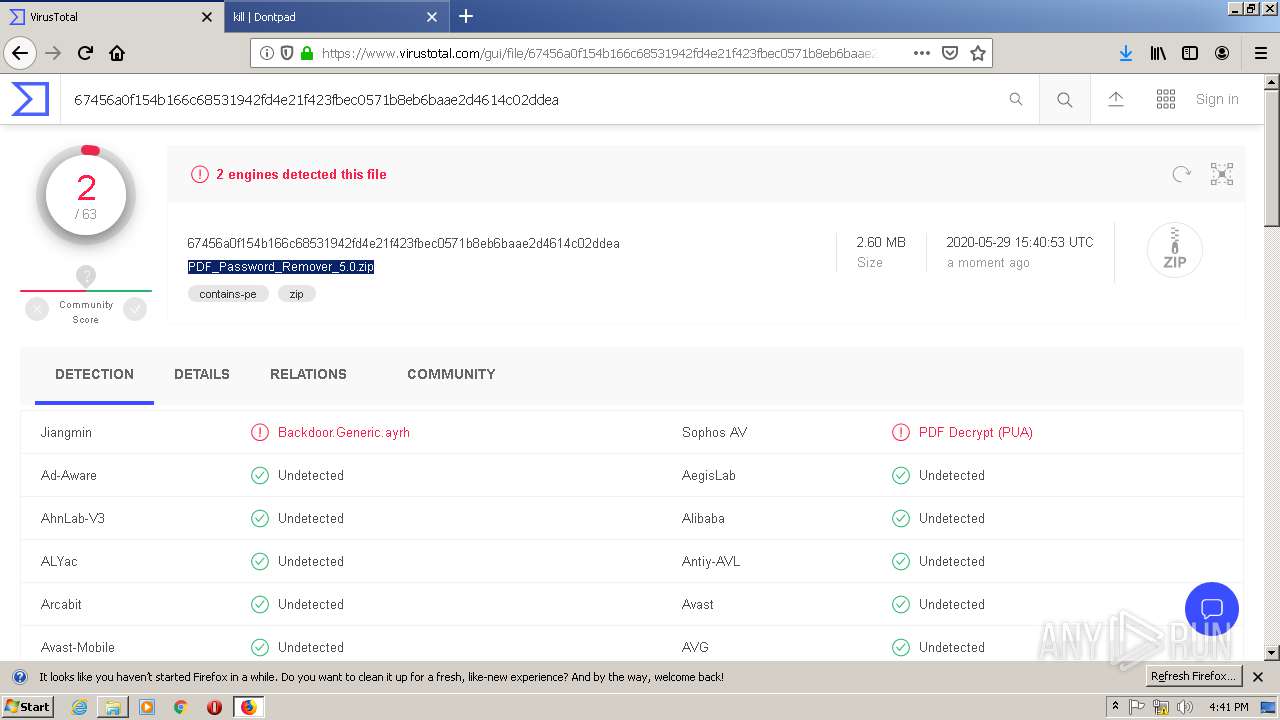The width and height of the screenshot is (1280, 720).
Task: Click the ZIP file type icon
Action: (x=1174, y=250)
